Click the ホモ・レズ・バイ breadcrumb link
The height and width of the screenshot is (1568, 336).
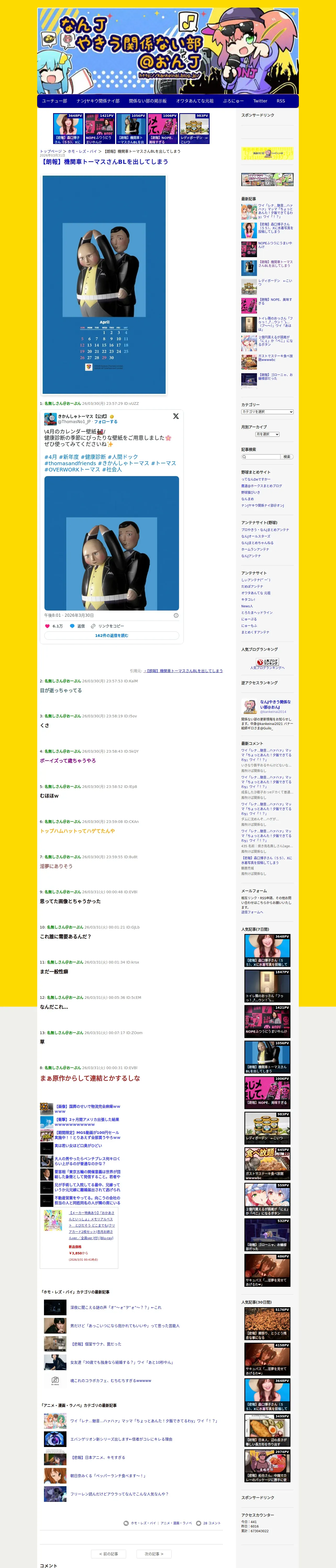82,151
